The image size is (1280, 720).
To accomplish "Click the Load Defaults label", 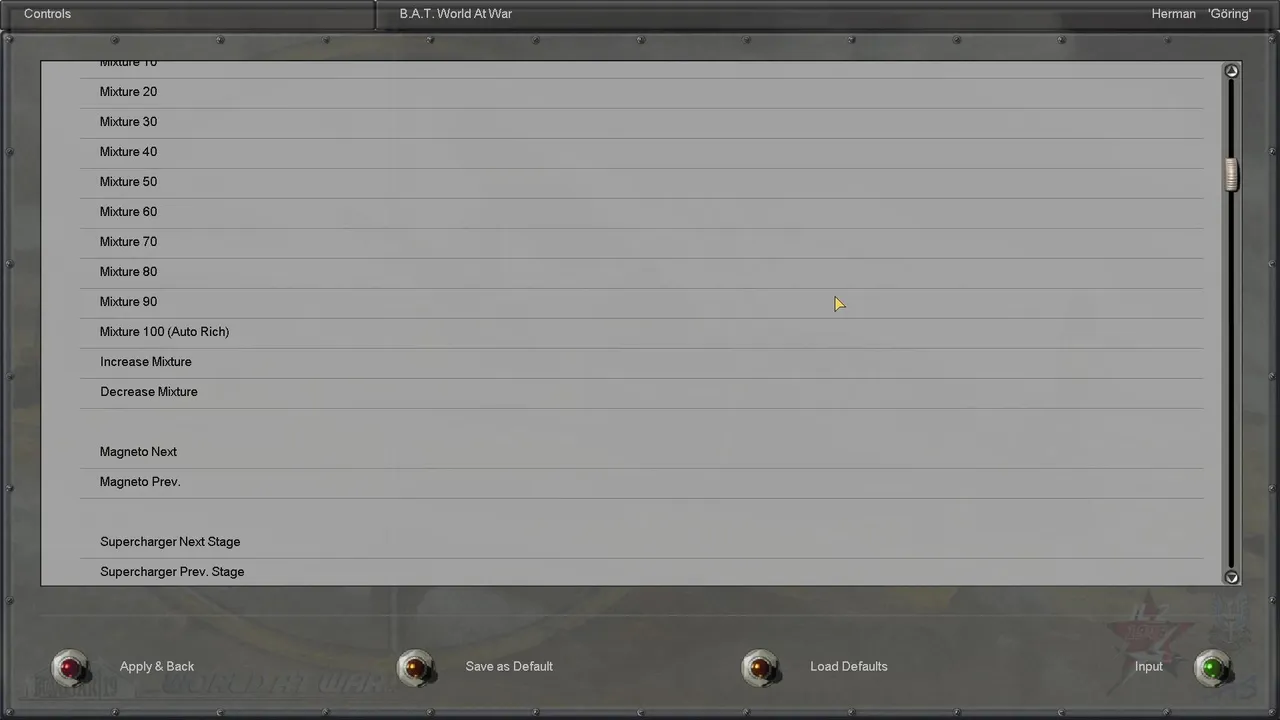I will pos(849,666).
